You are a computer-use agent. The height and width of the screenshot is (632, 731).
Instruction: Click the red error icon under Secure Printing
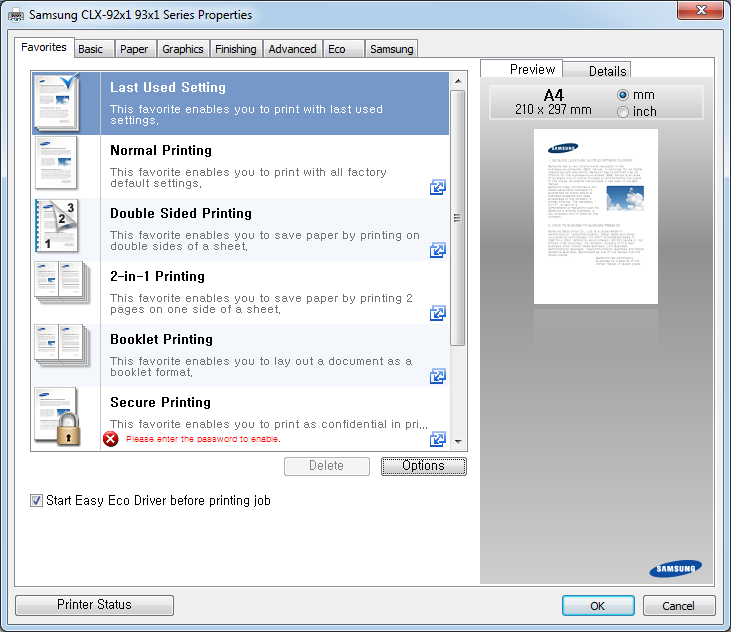click(110, 439)
